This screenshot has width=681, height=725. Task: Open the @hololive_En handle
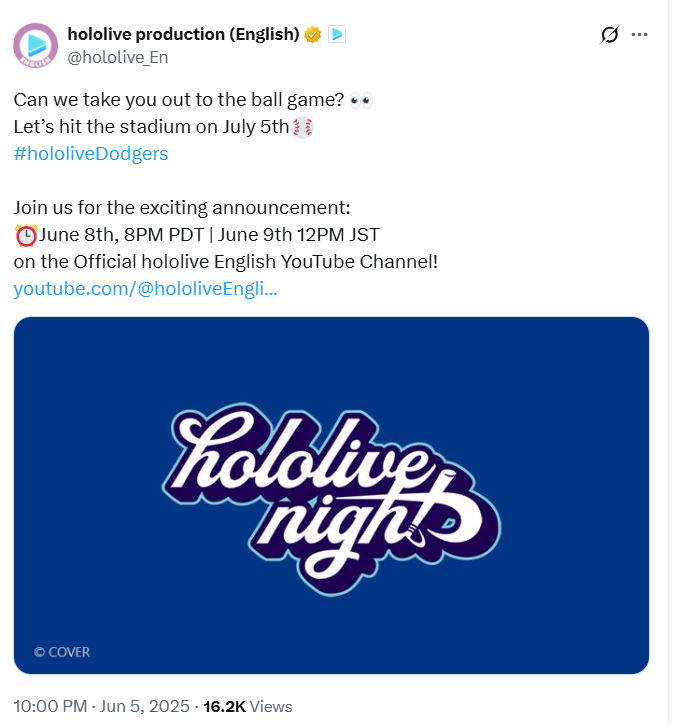pyautogui.click(x=118, y=57)
